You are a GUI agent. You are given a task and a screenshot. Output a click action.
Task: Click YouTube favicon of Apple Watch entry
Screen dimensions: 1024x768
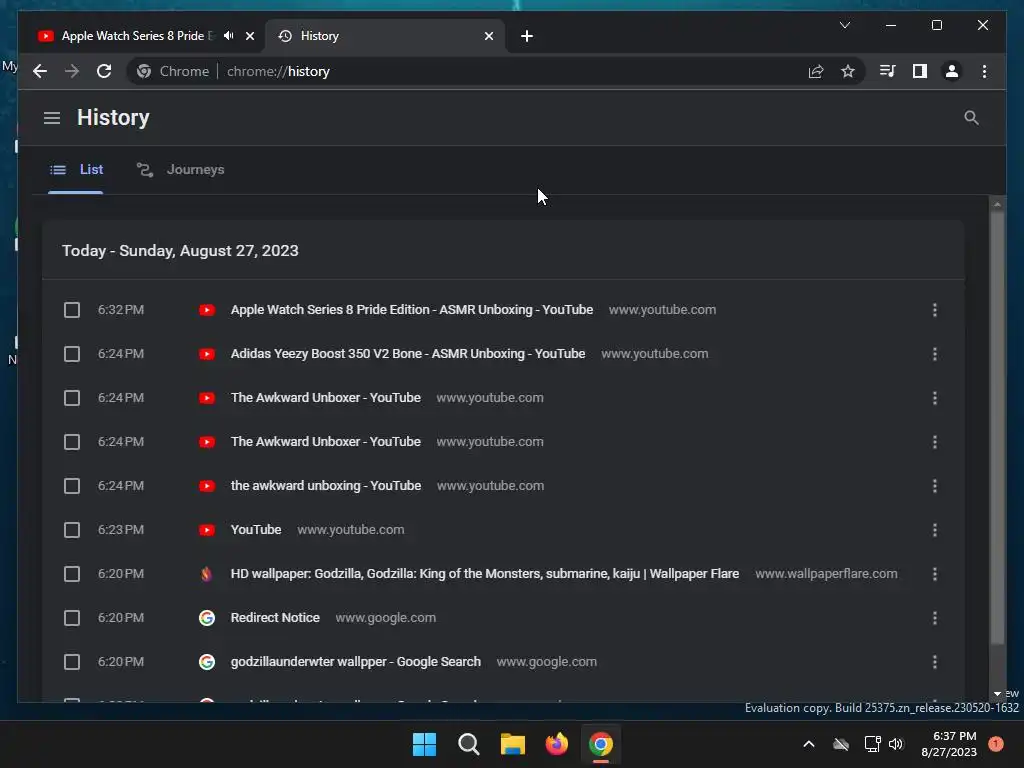[207, 310]
